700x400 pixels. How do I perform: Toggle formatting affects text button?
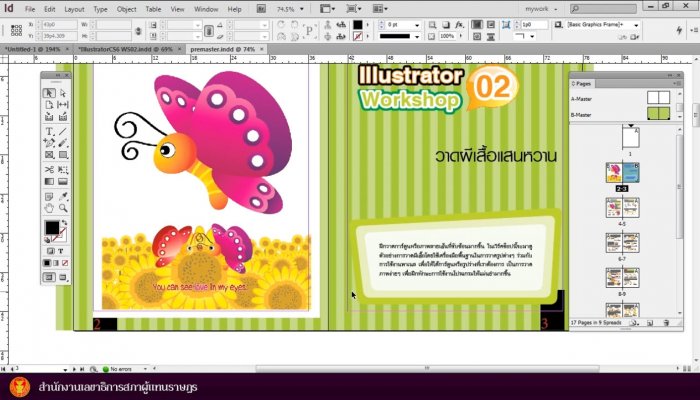[x=60, y=251]
